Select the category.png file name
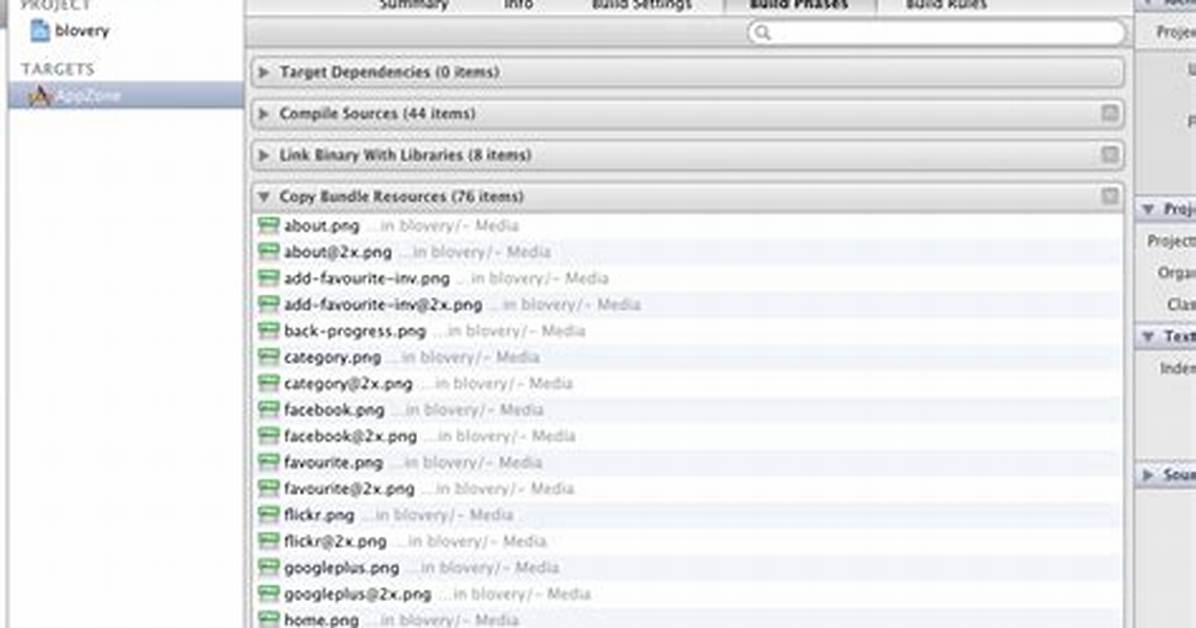Image resolution: width=1196 pixels, height=628 pixels. [x=333, y=357]
